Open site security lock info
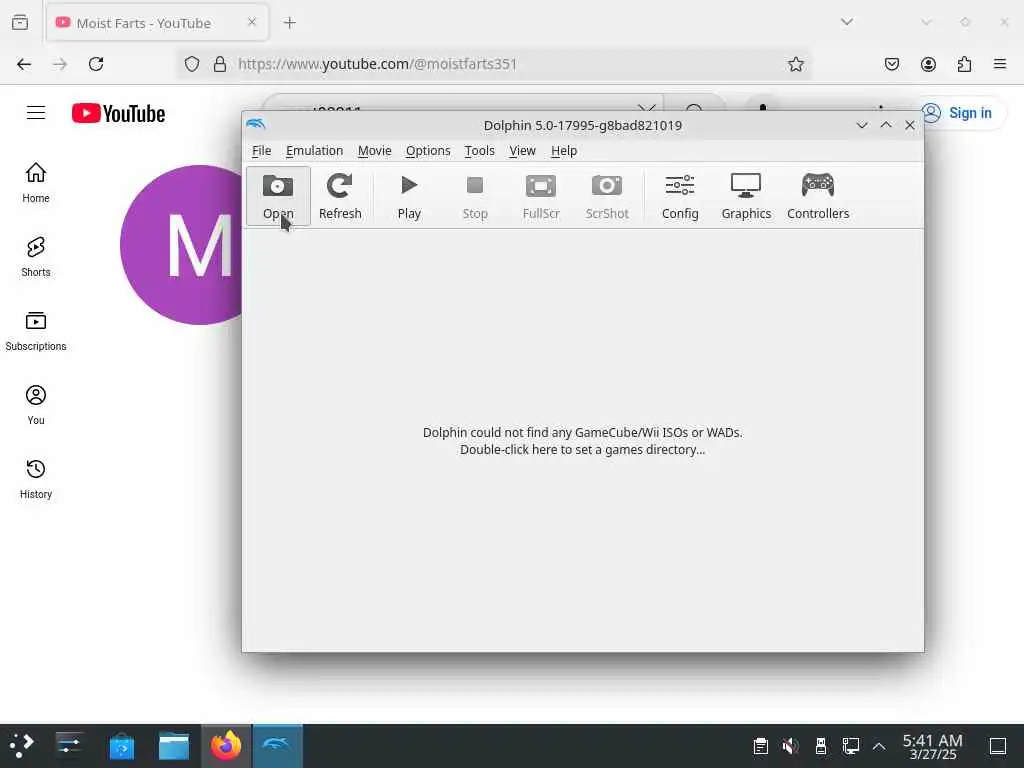 pyautogui.click(x=220, y=64)
